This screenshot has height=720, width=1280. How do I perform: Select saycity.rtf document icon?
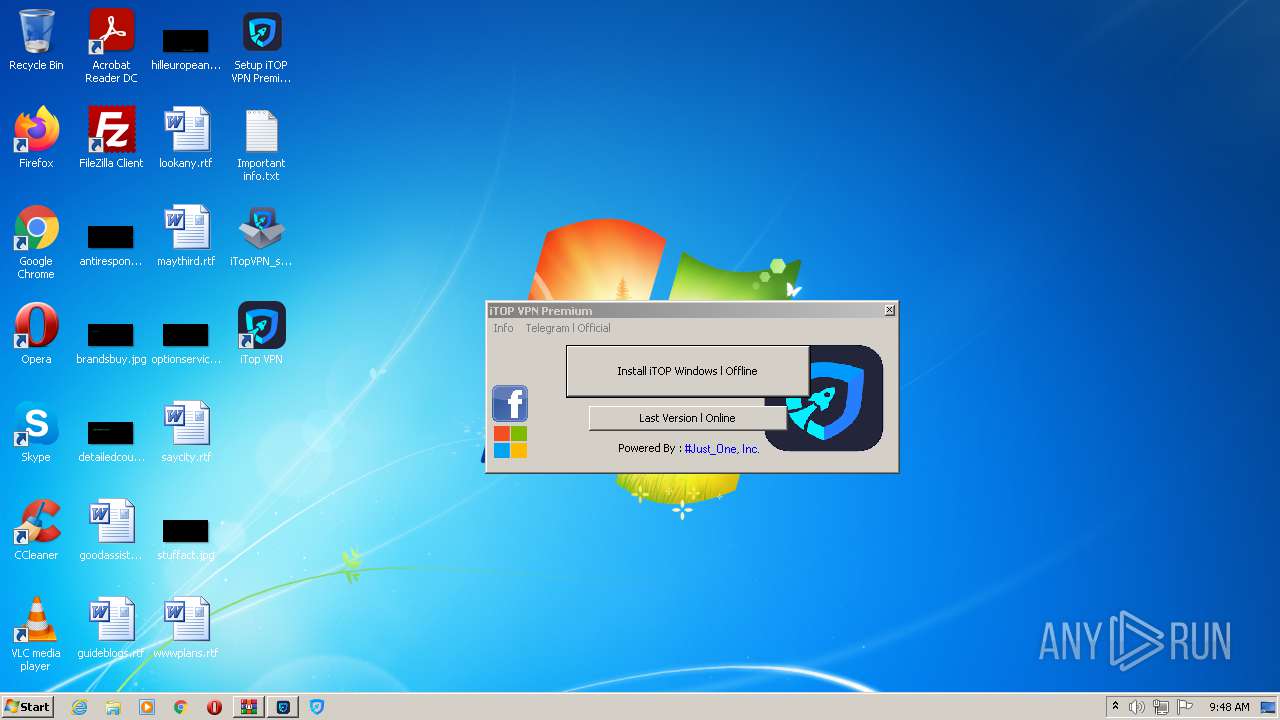click(186, 432)
